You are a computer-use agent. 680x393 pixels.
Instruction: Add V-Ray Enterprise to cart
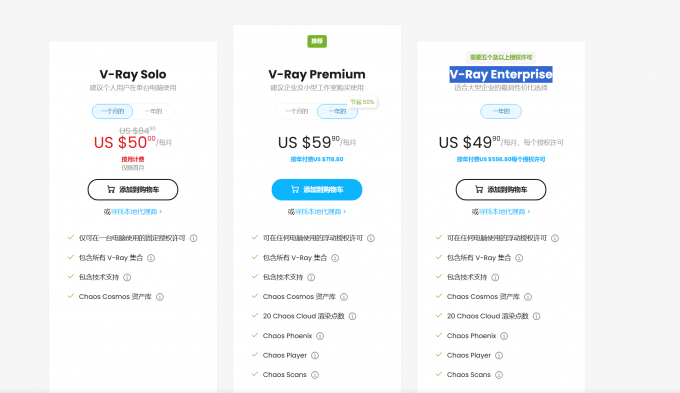coord(501,190)
